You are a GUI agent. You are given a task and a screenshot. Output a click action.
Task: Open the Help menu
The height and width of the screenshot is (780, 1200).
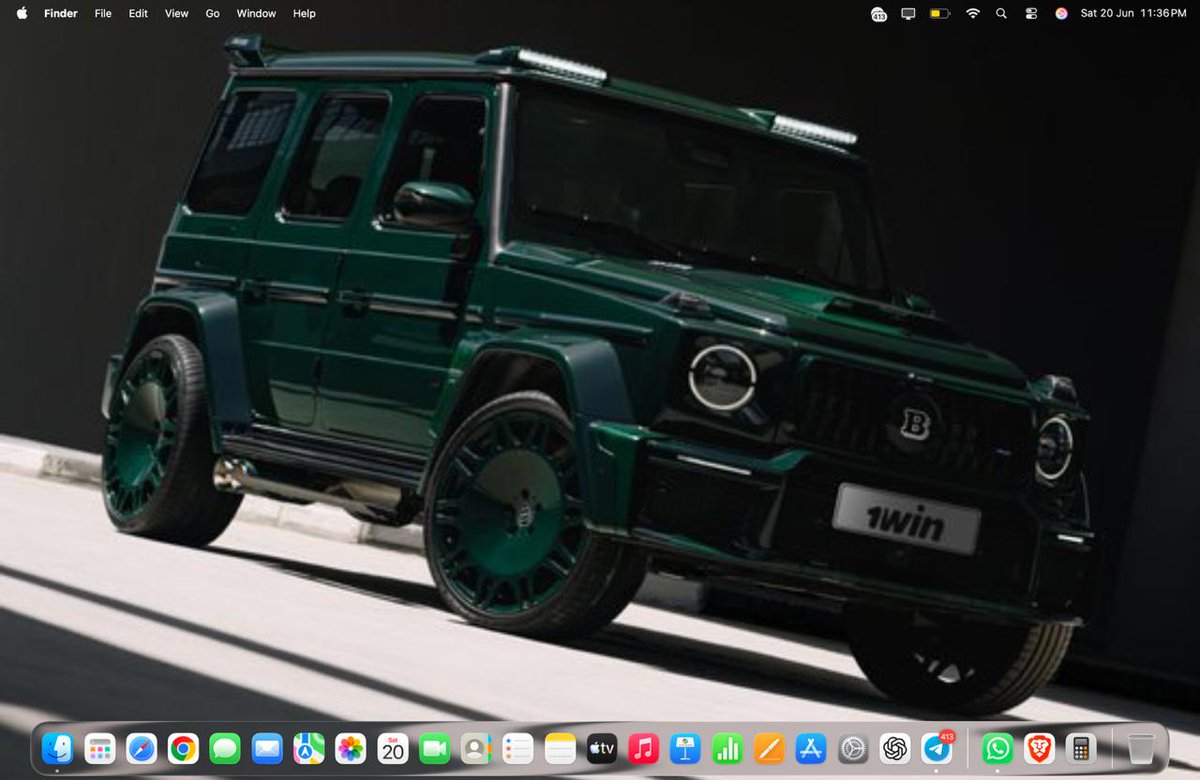(304, 13)
